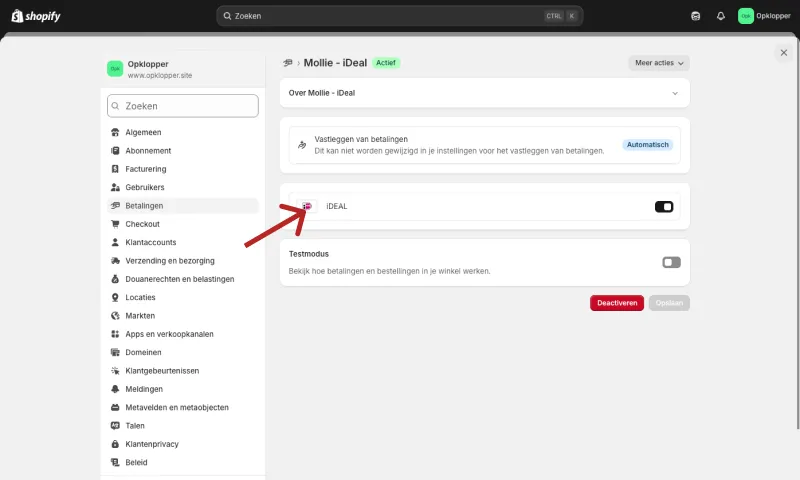Image resolution: width=800 pixels, height=480 pixels.
Task: Click the Klantaccounts person icon
Action: [x=115, y=242]
